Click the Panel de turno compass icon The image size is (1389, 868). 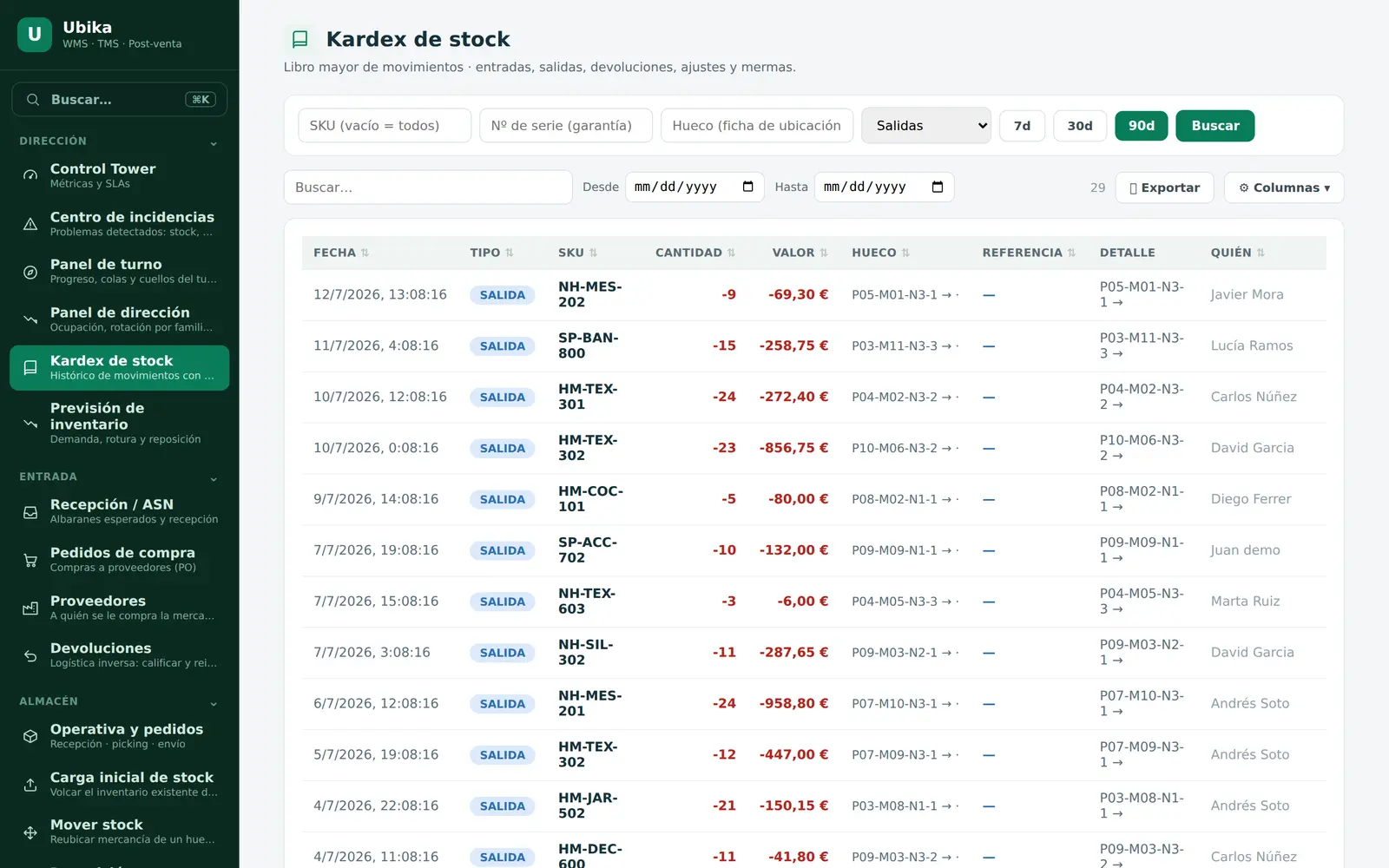[30, 272]
